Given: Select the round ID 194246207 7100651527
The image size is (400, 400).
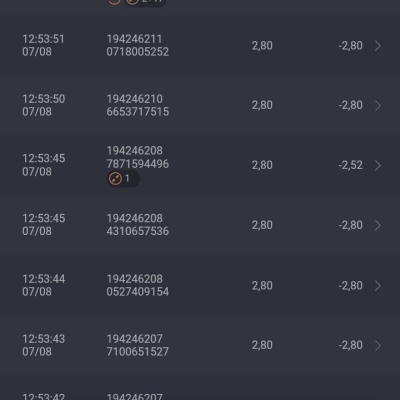Looking at the screenshot, I should (x=138, y=345).
